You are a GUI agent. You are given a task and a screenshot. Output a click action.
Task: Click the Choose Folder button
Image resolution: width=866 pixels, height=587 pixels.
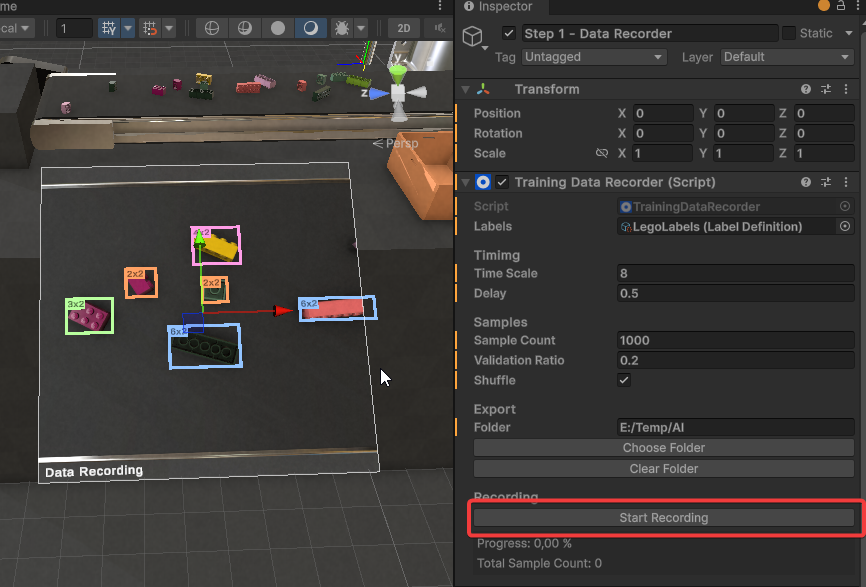[x=663, y=448]
